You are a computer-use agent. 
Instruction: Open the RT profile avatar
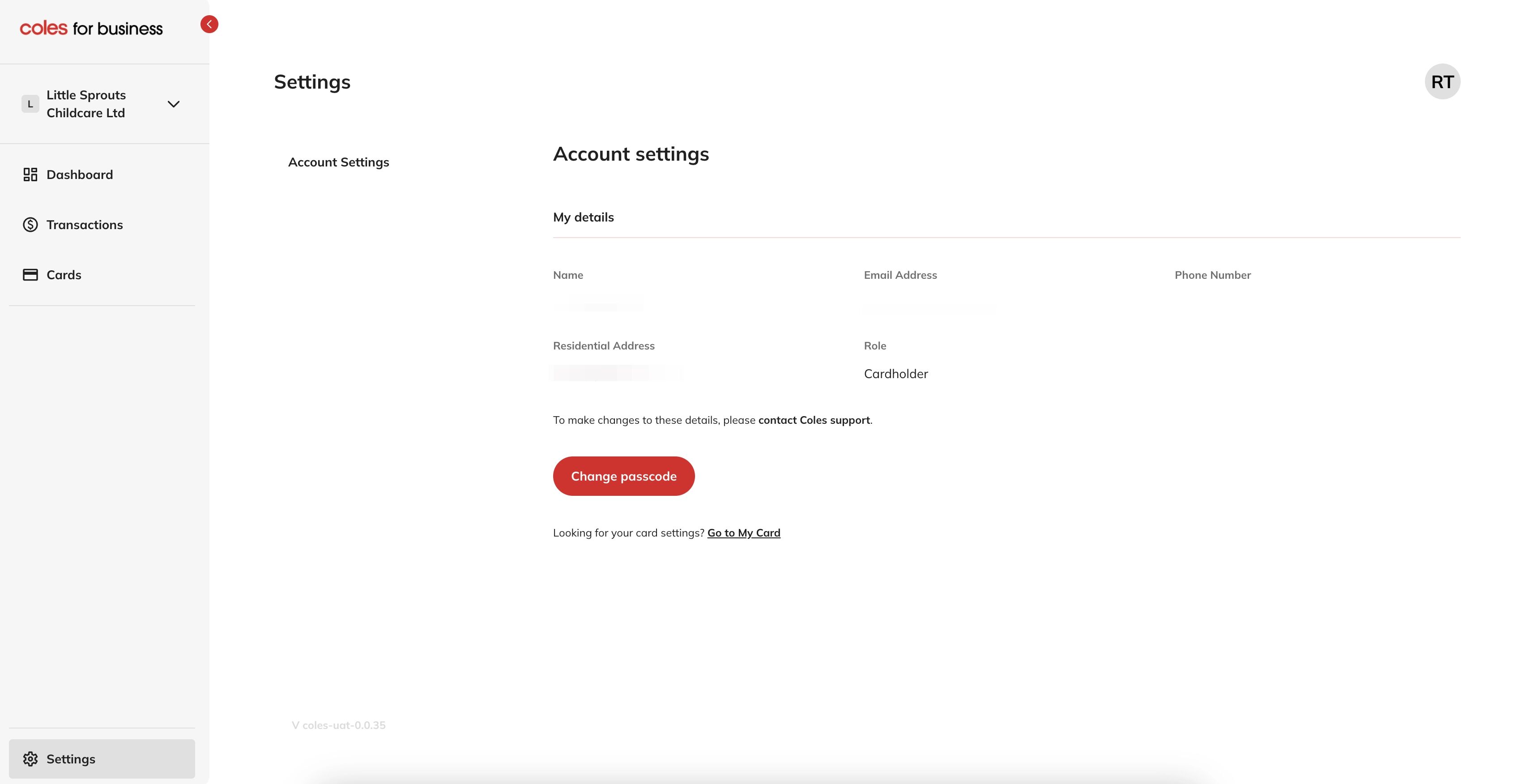pos(1443,81)
